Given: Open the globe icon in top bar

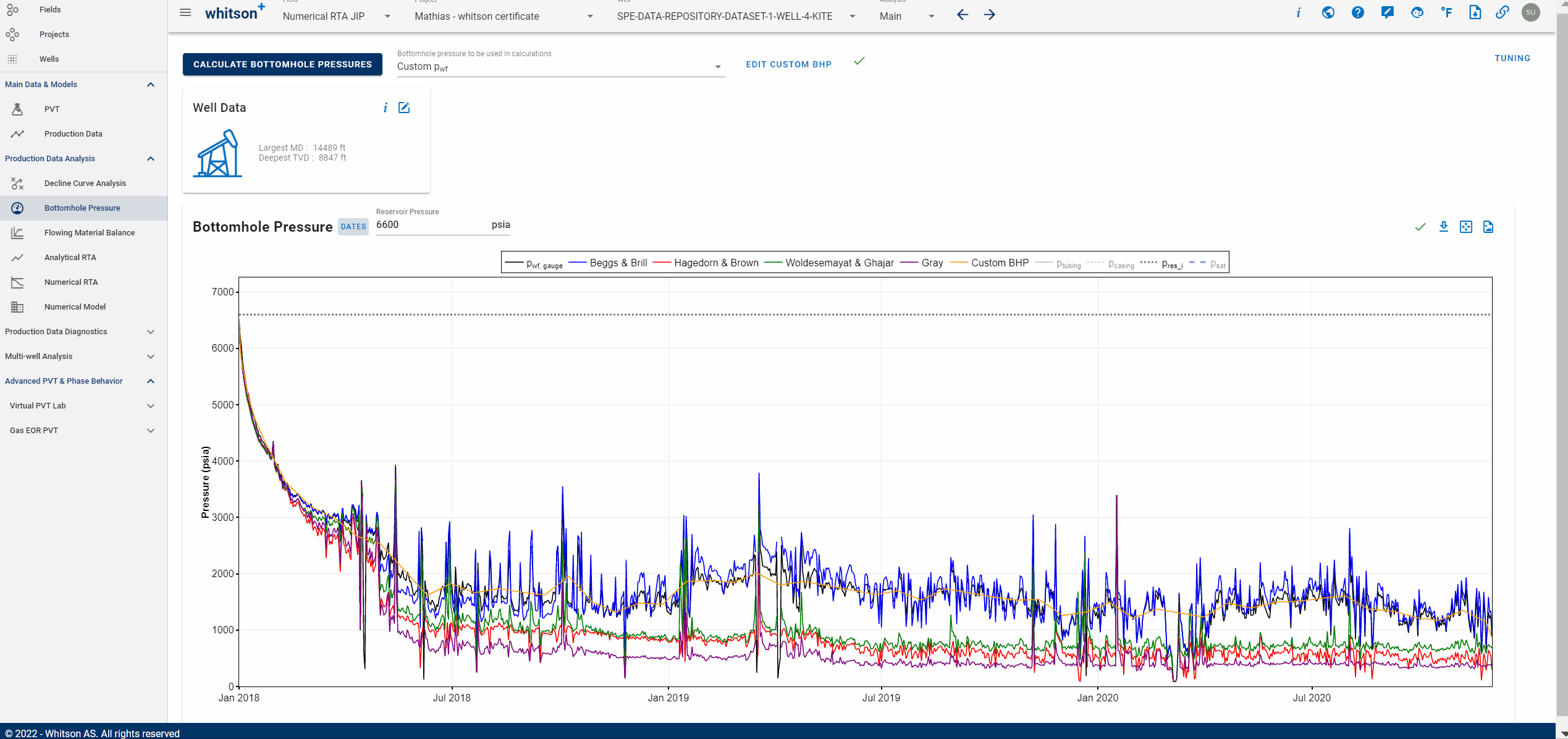Looking at the screenshot, I should pos(1328,13).
